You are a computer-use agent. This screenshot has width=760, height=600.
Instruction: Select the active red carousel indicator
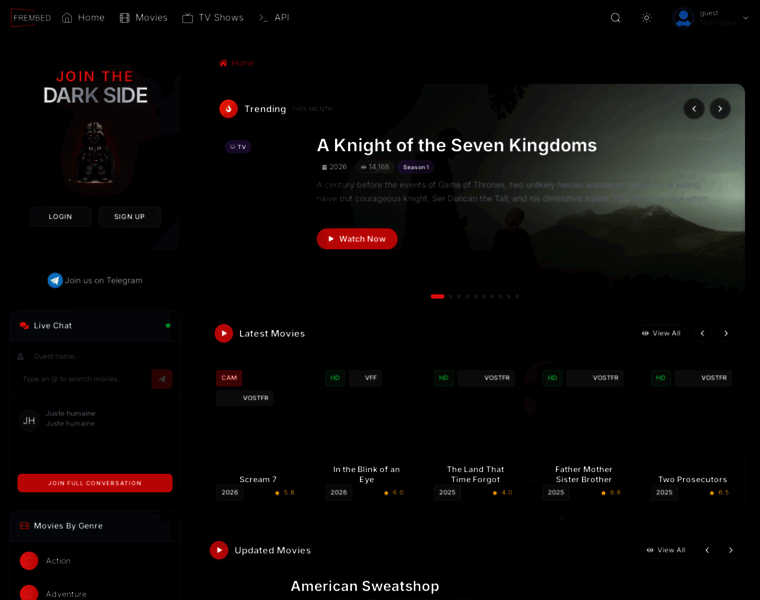(x=437, y=296)
